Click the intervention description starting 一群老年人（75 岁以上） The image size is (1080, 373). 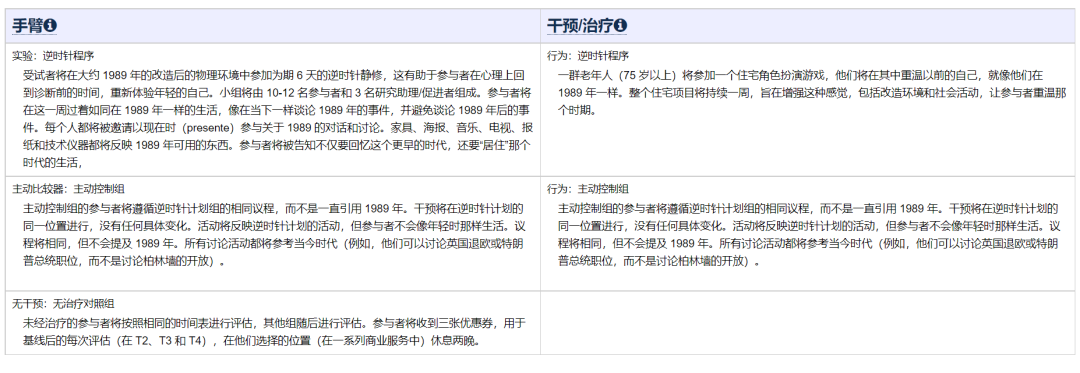[812, 92]
